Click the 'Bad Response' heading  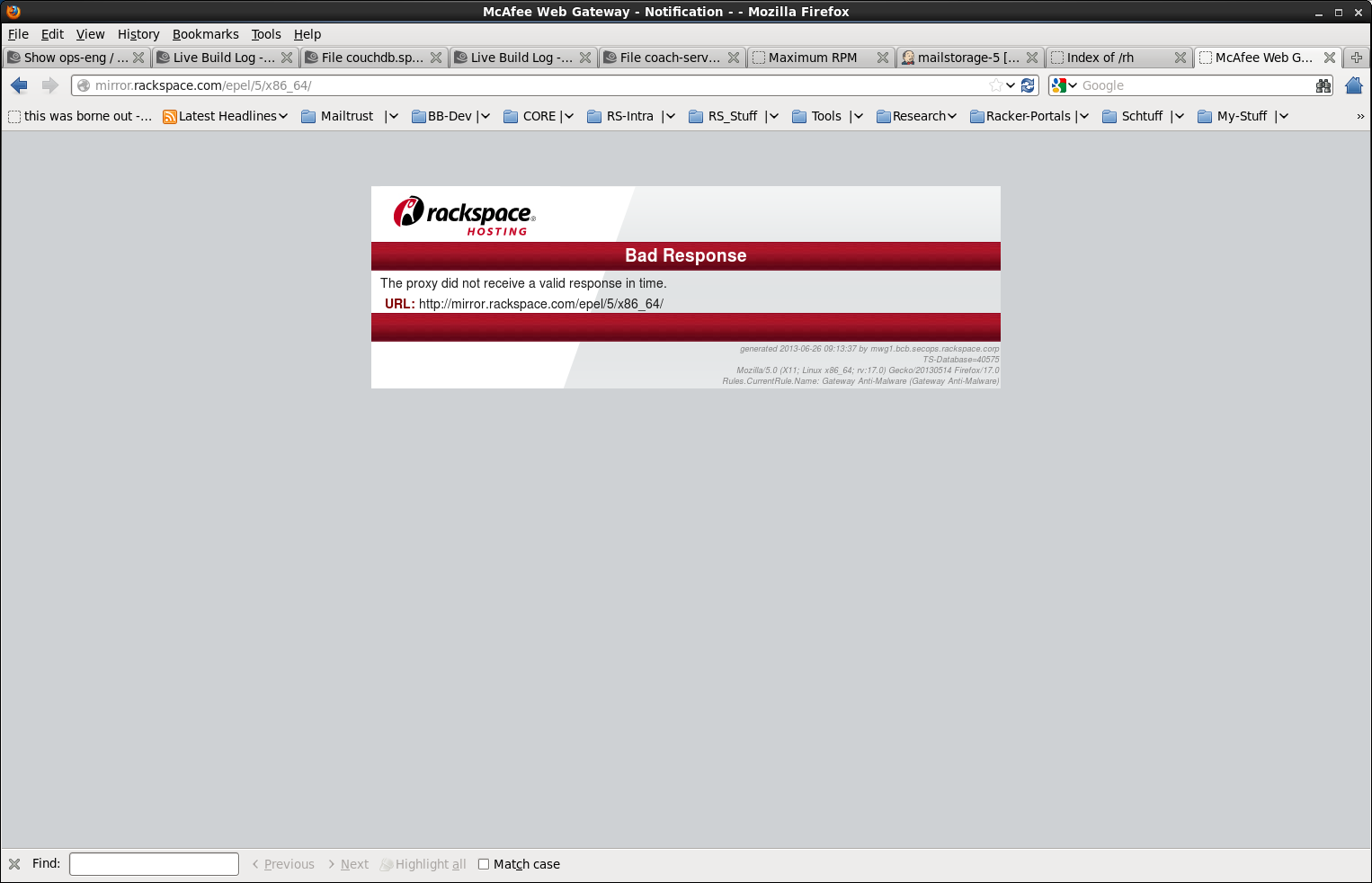pyautogui.click(x=686, y=255)
